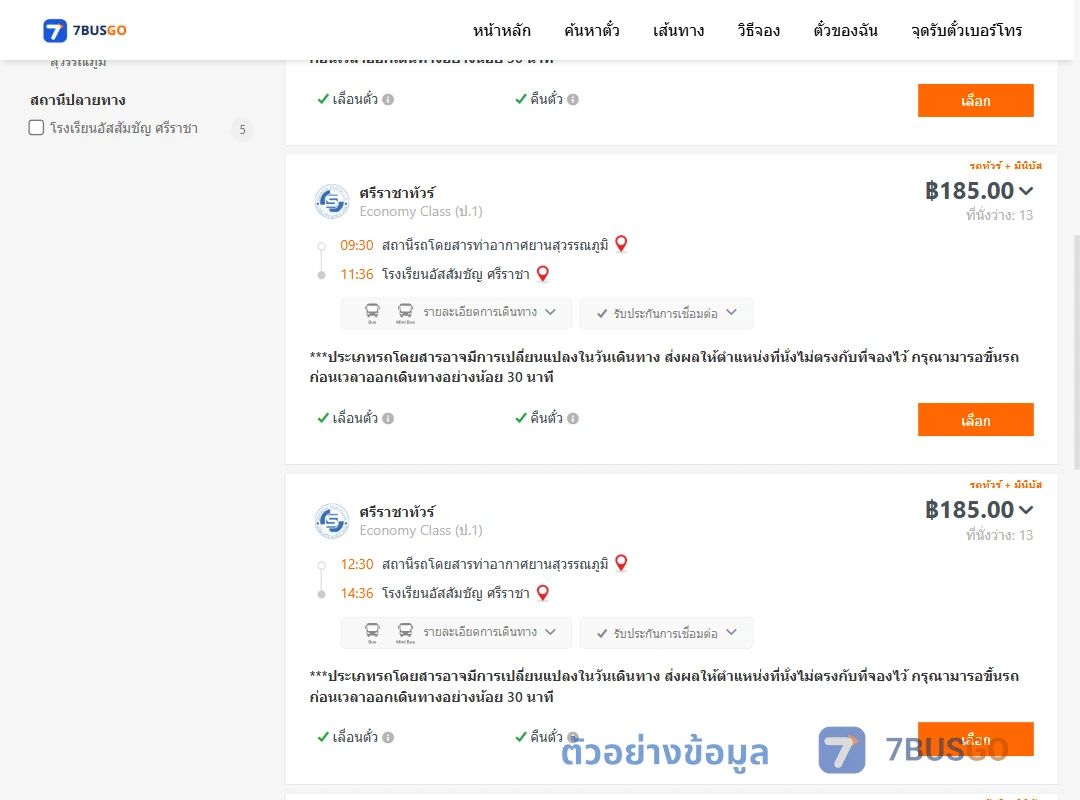The height and width of the screenshot is (800, 1080).
Task: Open map pin for 11:36 arrival stop
Action: (543, 274)
